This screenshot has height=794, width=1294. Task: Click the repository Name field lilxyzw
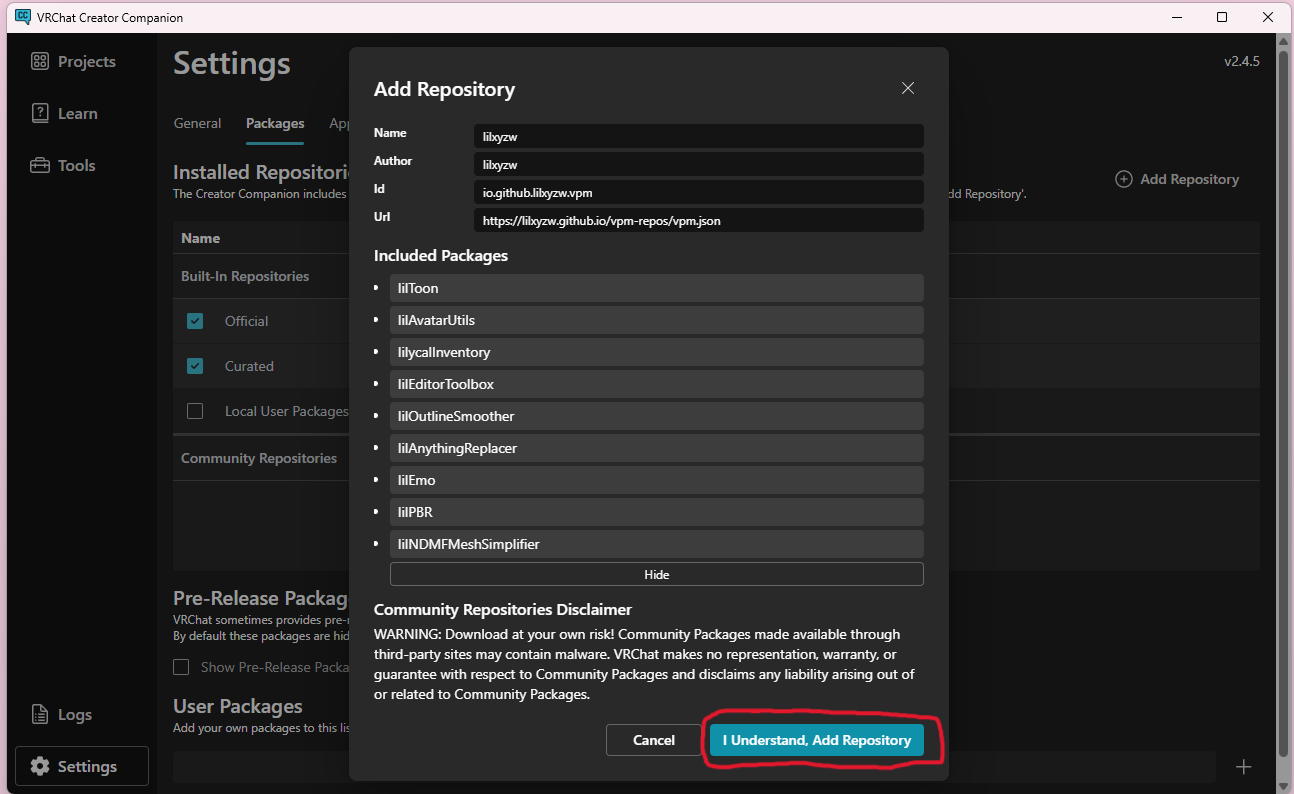coord(698,136)
